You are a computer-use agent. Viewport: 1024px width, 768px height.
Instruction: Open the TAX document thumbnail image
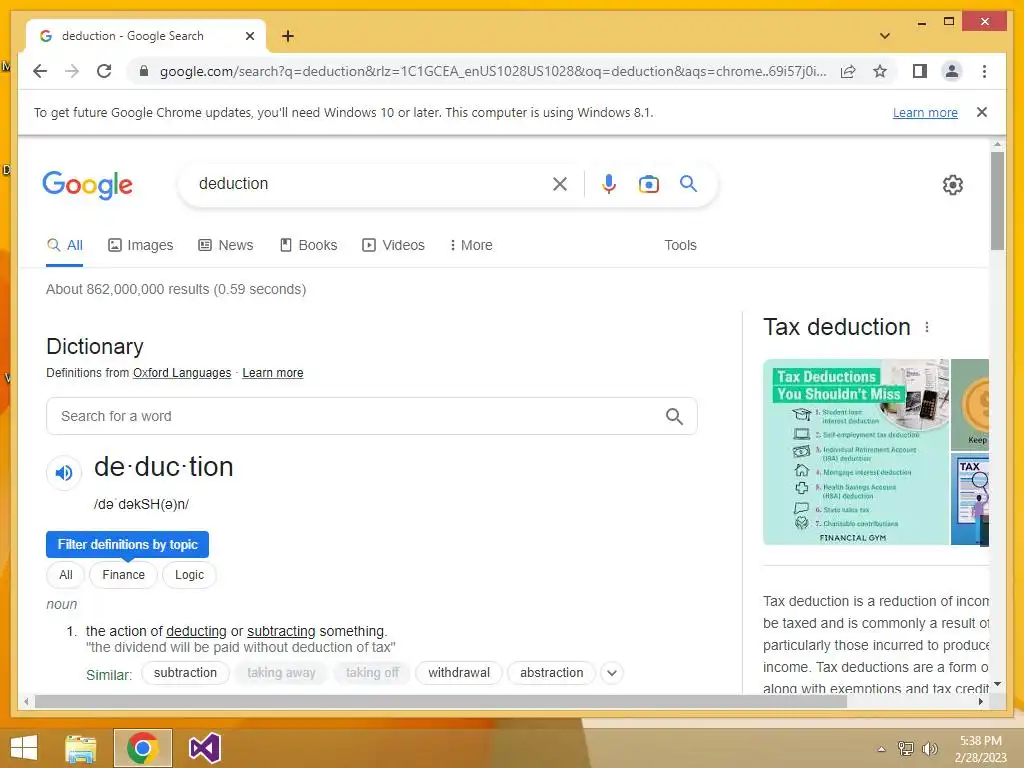coord(970,500)
